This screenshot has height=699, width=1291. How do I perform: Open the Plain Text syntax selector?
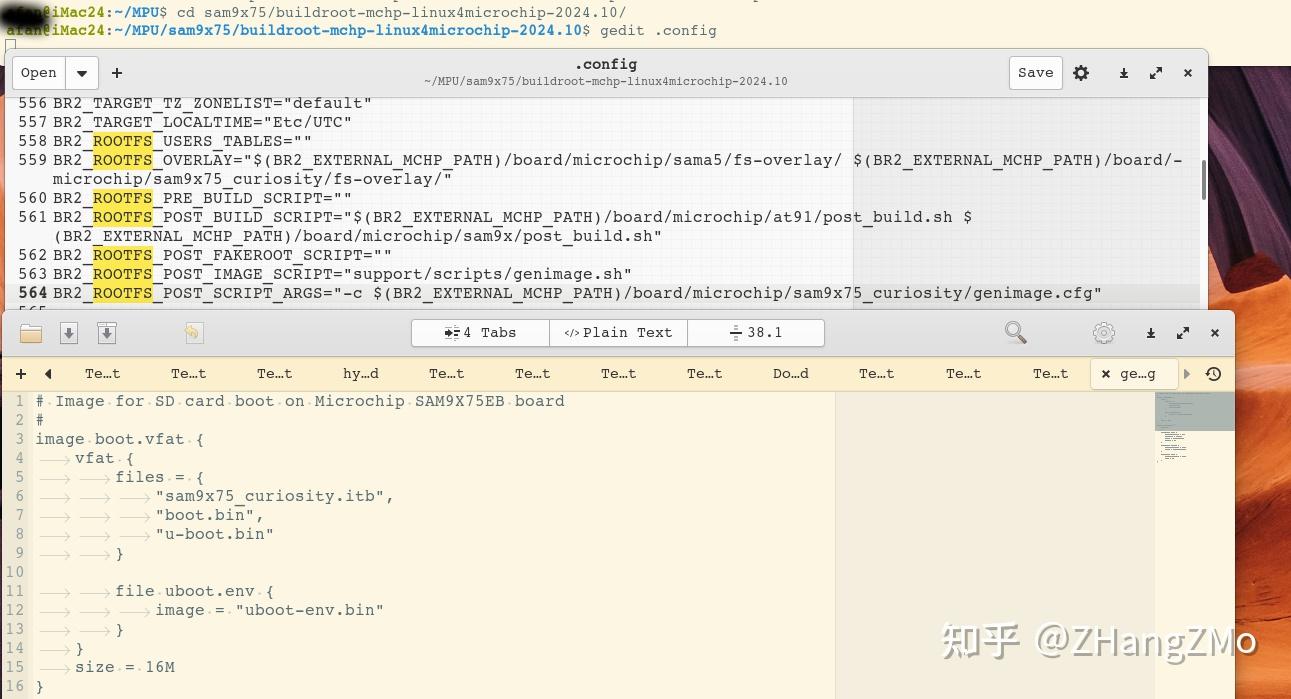(618, 332)
